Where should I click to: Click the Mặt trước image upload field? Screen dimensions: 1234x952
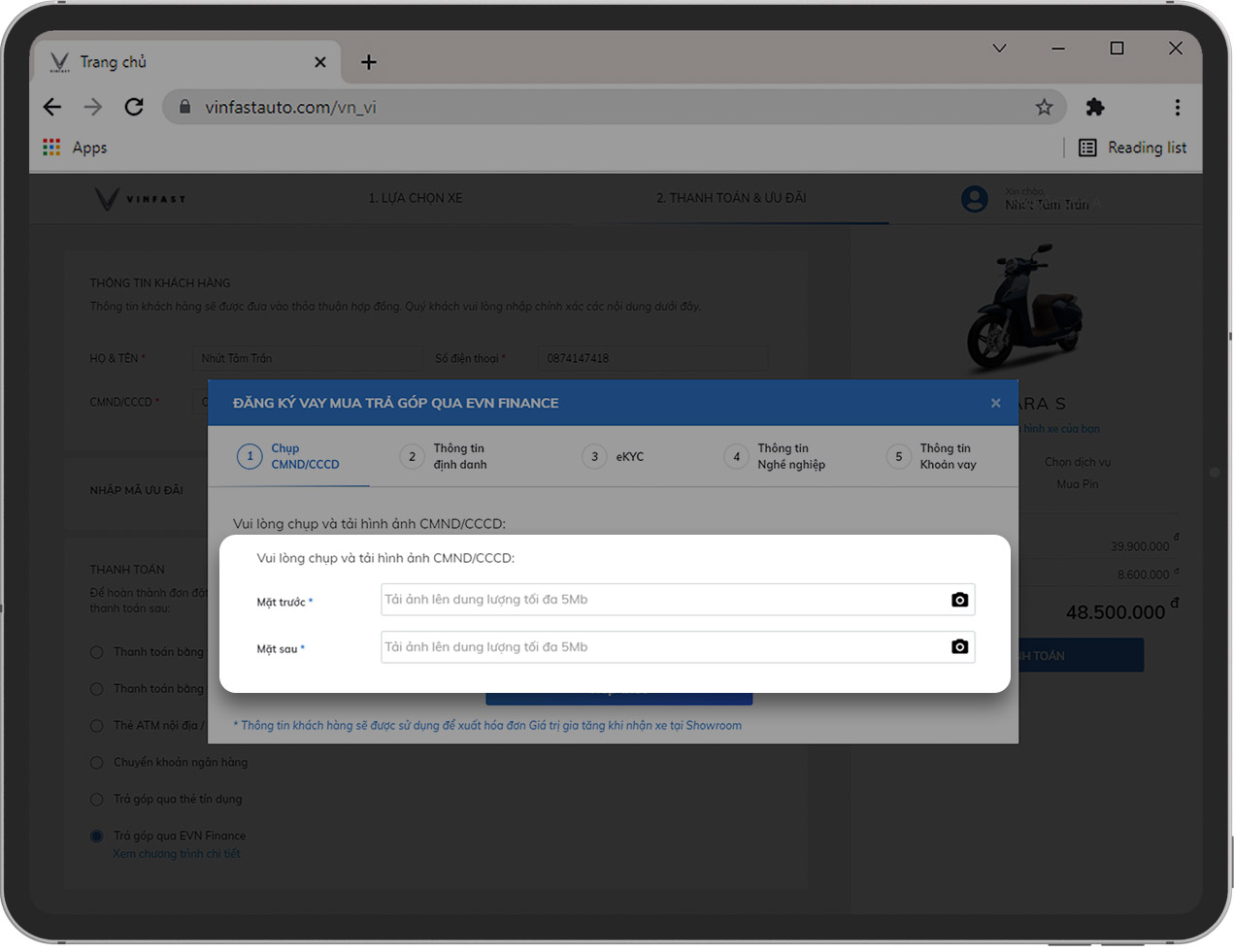click(x=660, y=600)
